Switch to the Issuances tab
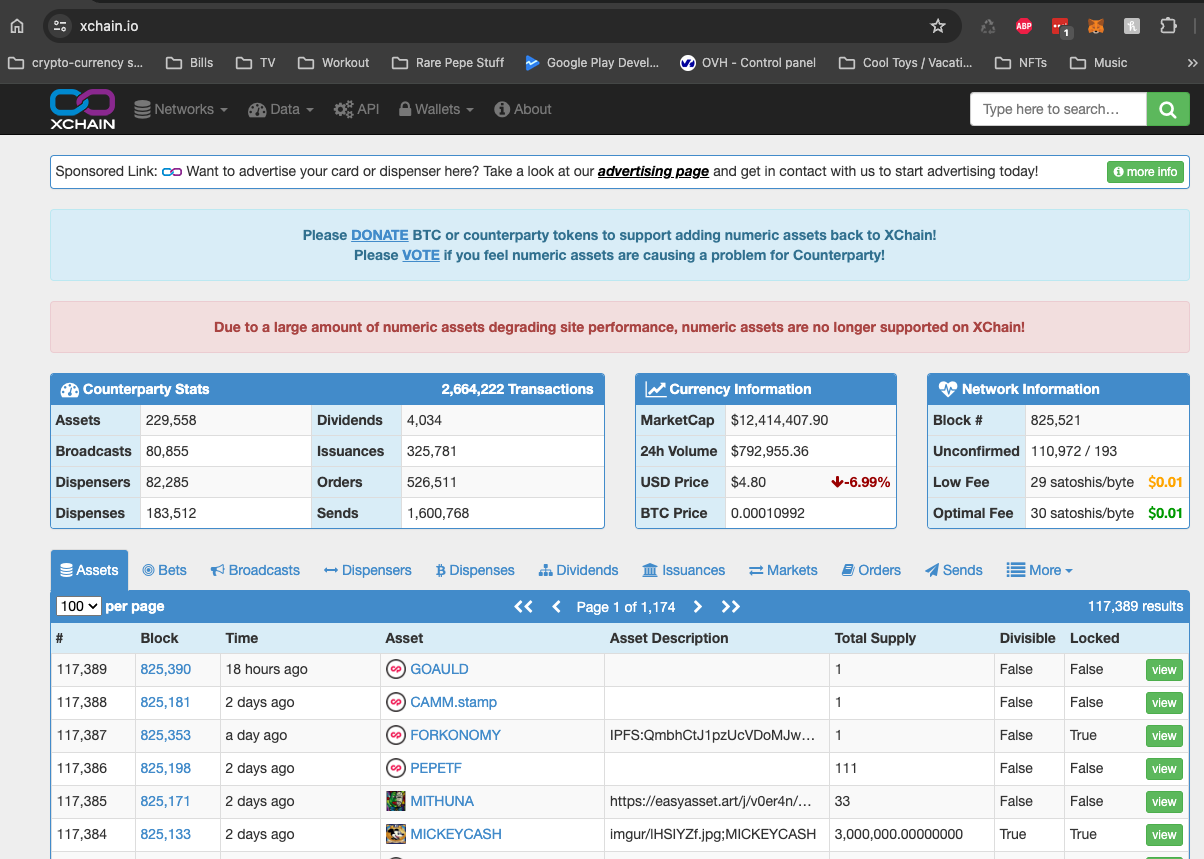 684,570
